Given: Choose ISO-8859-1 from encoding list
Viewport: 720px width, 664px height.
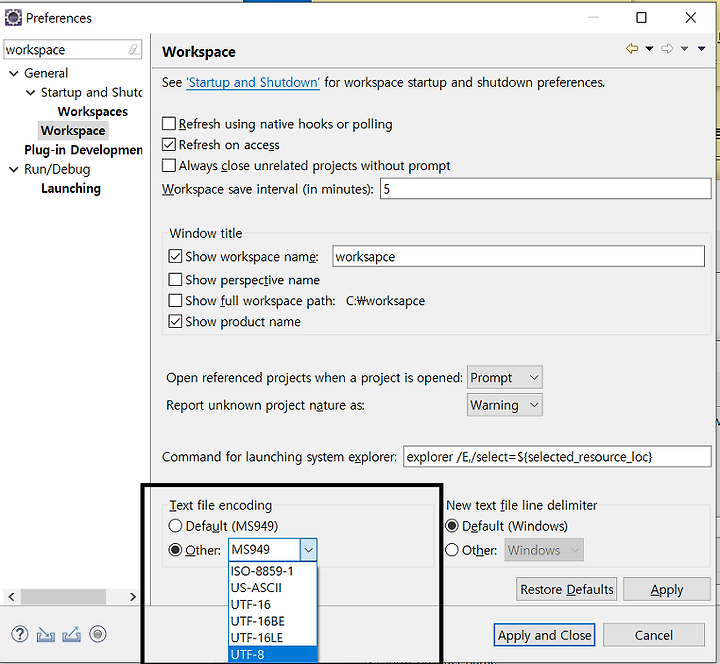Looking at the screenshot, I should [272, 571].
